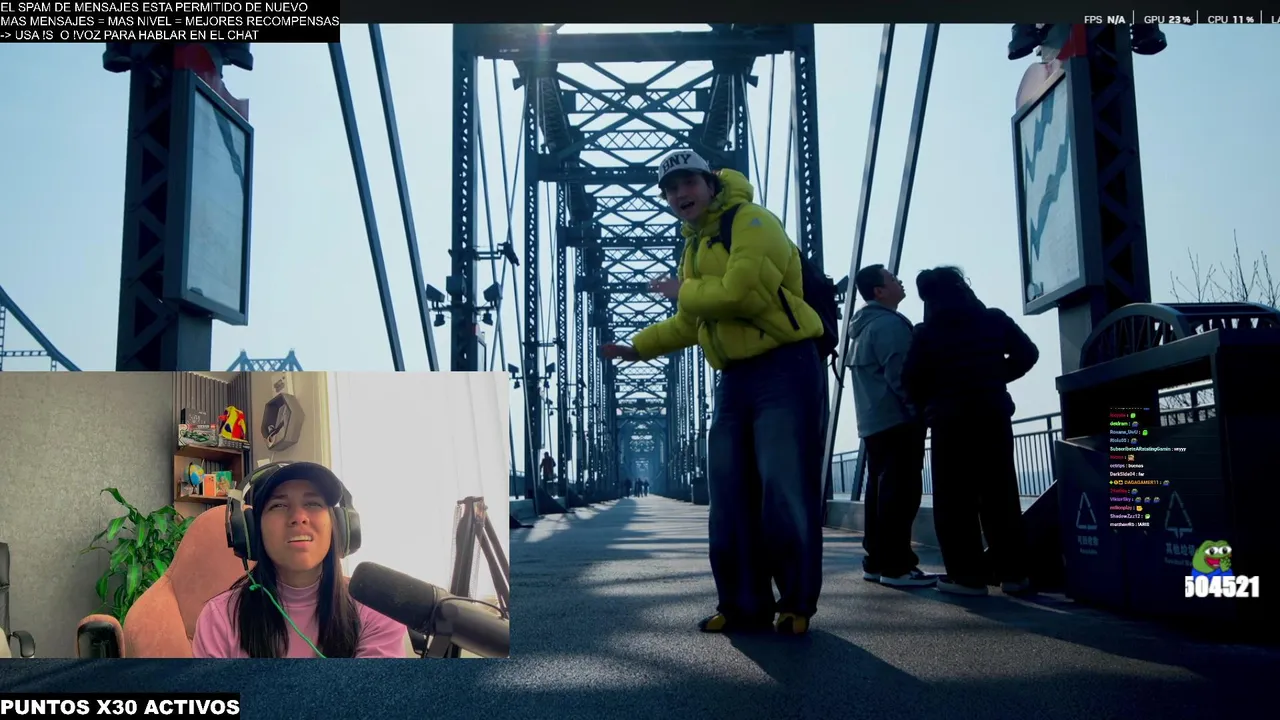The image size is (1280, 720).
Task: Click the spam-permitted announcement line
Action: (154, 7)
